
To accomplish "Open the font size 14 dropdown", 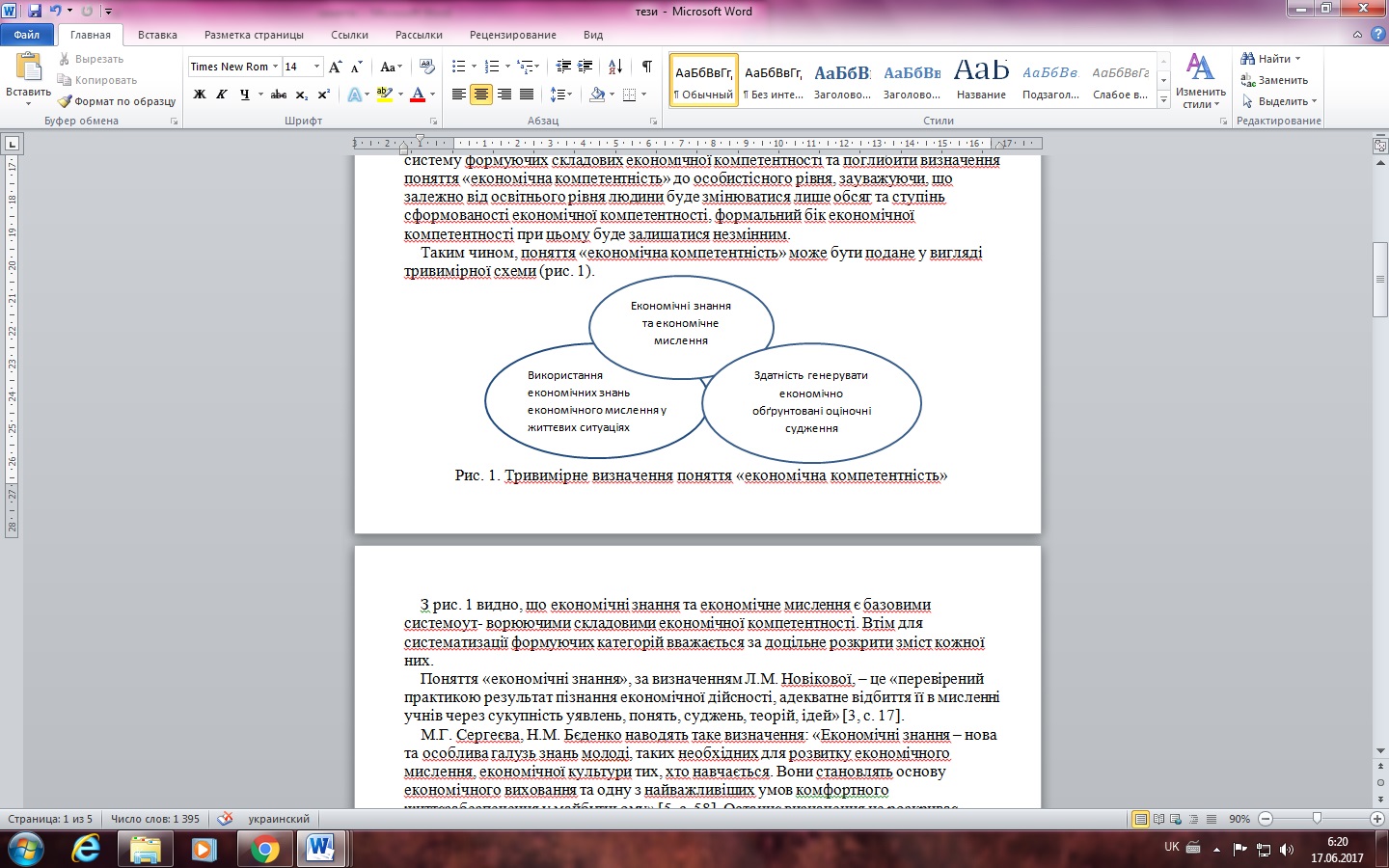I will click(316, 67).
